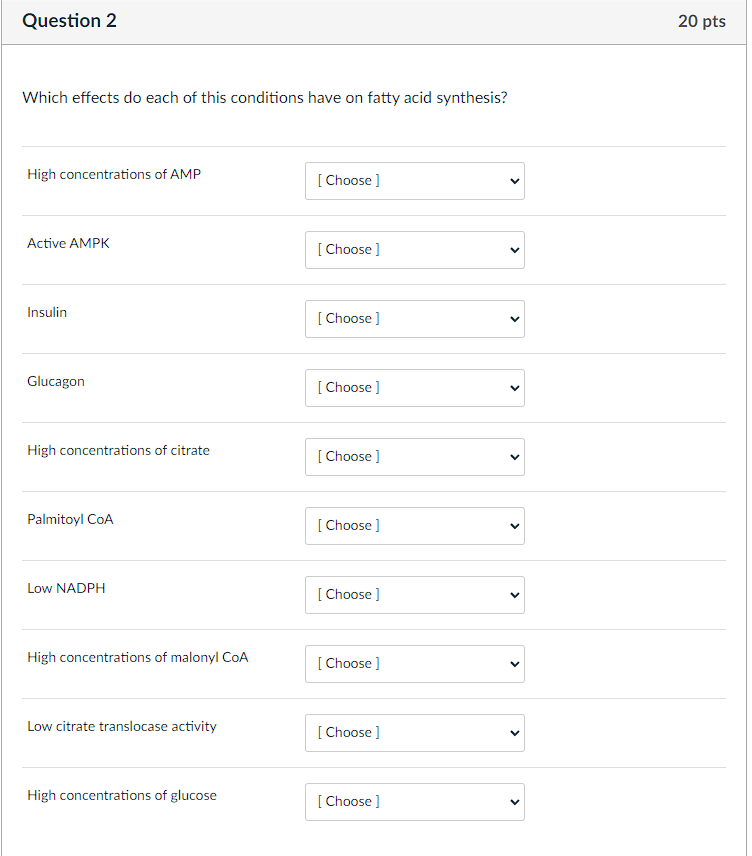Click the Question 2 heading

pyautogui.click(x=69, y=21)
